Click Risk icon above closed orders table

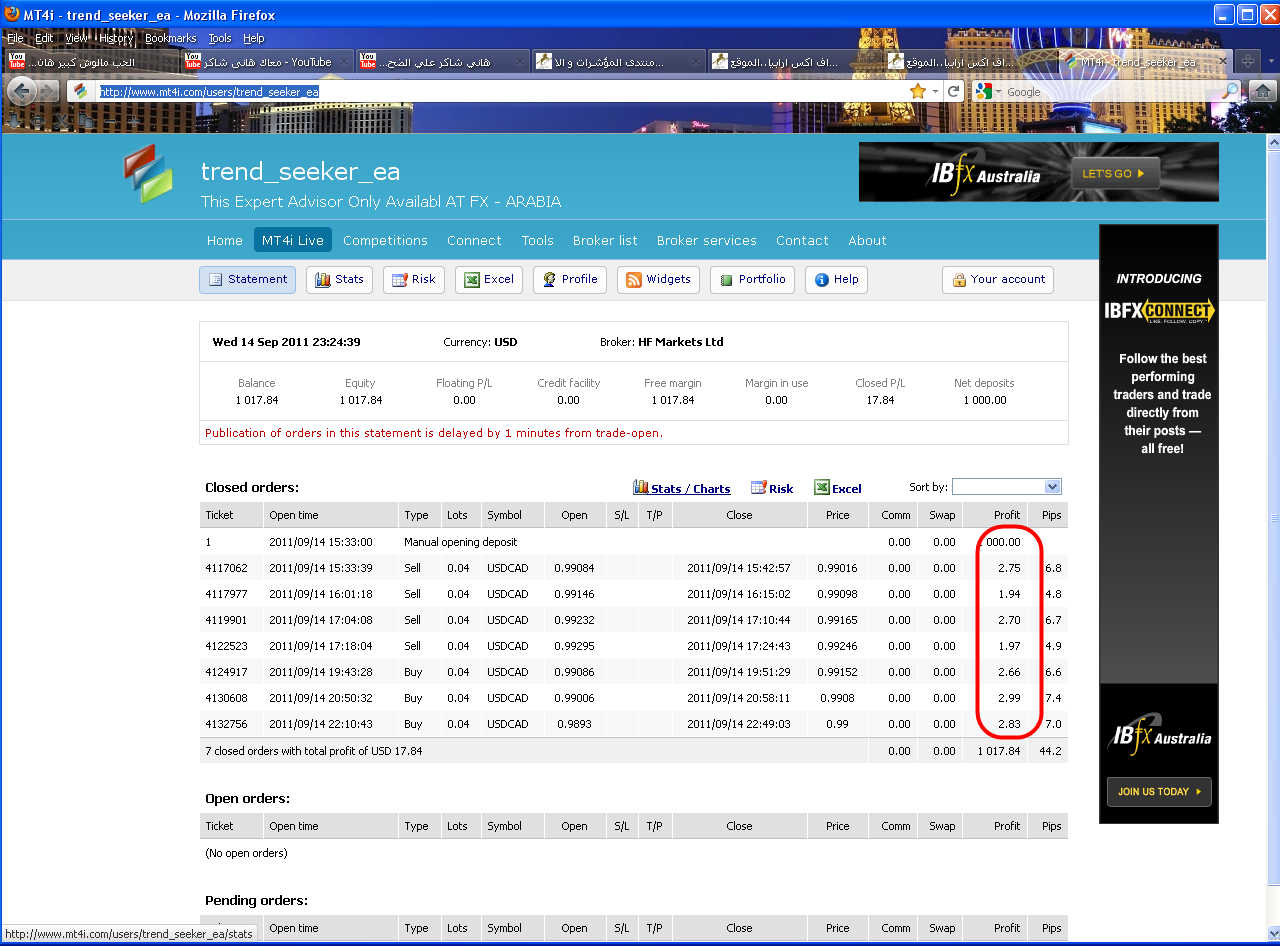pos(759,487)
